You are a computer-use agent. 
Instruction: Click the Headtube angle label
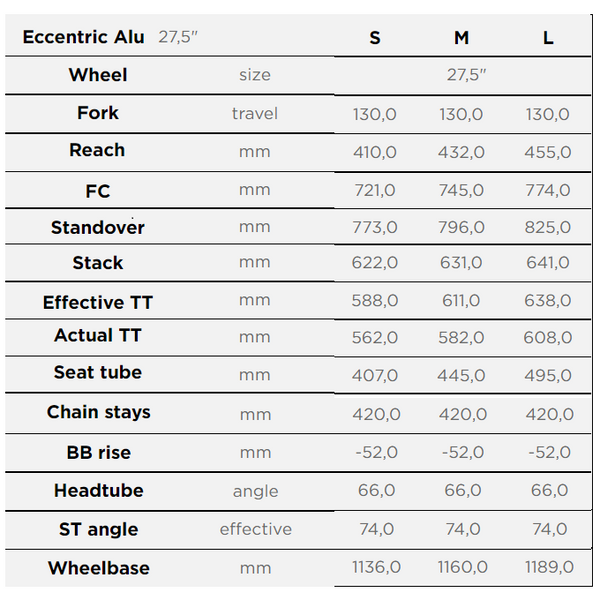click(x=256, y=491)
